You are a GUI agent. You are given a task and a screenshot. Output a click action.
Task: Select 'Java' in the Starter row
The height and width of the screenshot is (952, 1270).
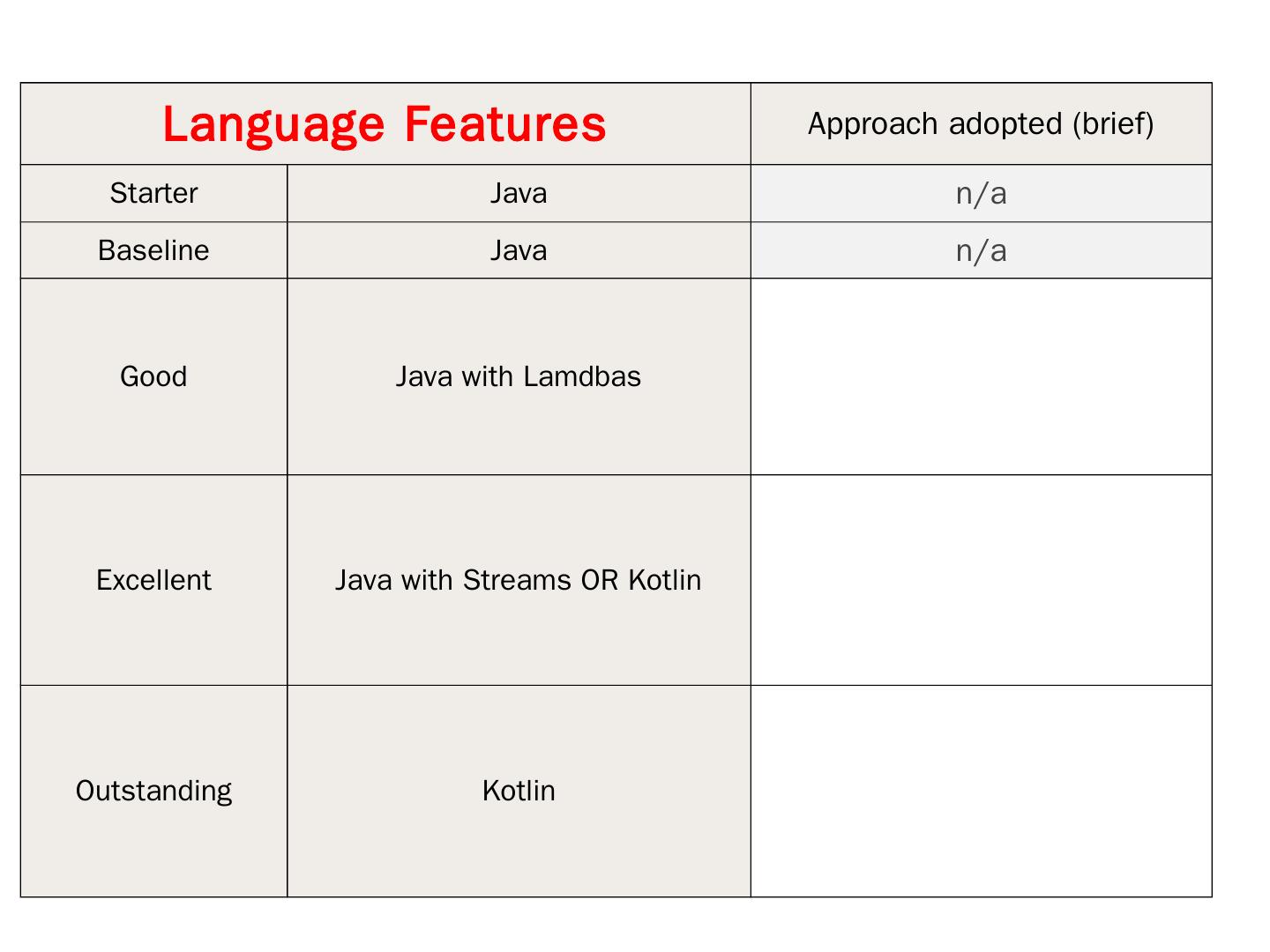pyautogui.click(x=519, y=193)
